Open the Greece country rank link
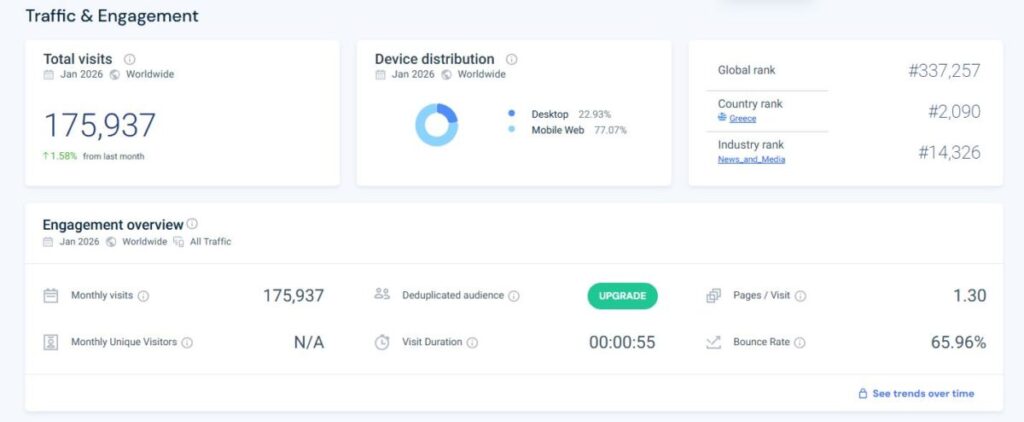Image resolution: width=1024 pixels, height=422 pixels. click(742, 118)
